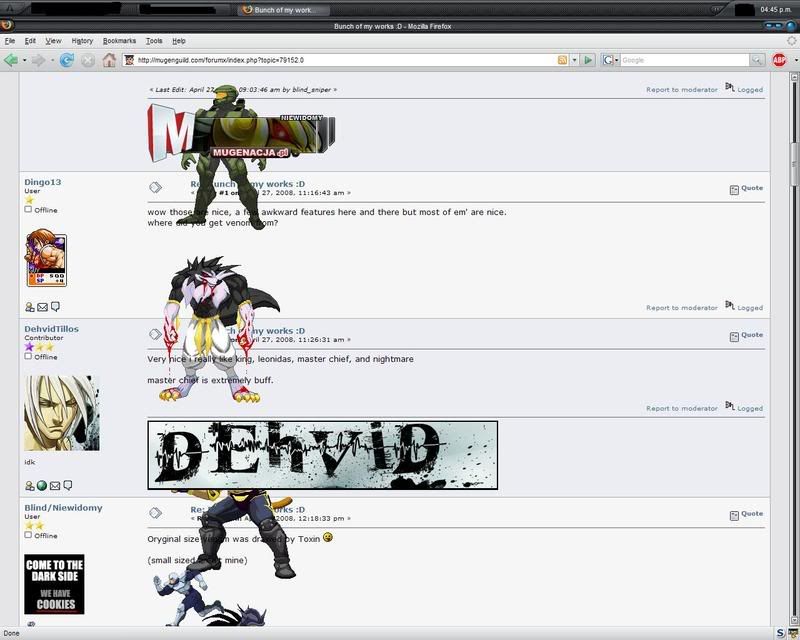
Task: Expand the address bar URL dropdown
Action: 575,60
